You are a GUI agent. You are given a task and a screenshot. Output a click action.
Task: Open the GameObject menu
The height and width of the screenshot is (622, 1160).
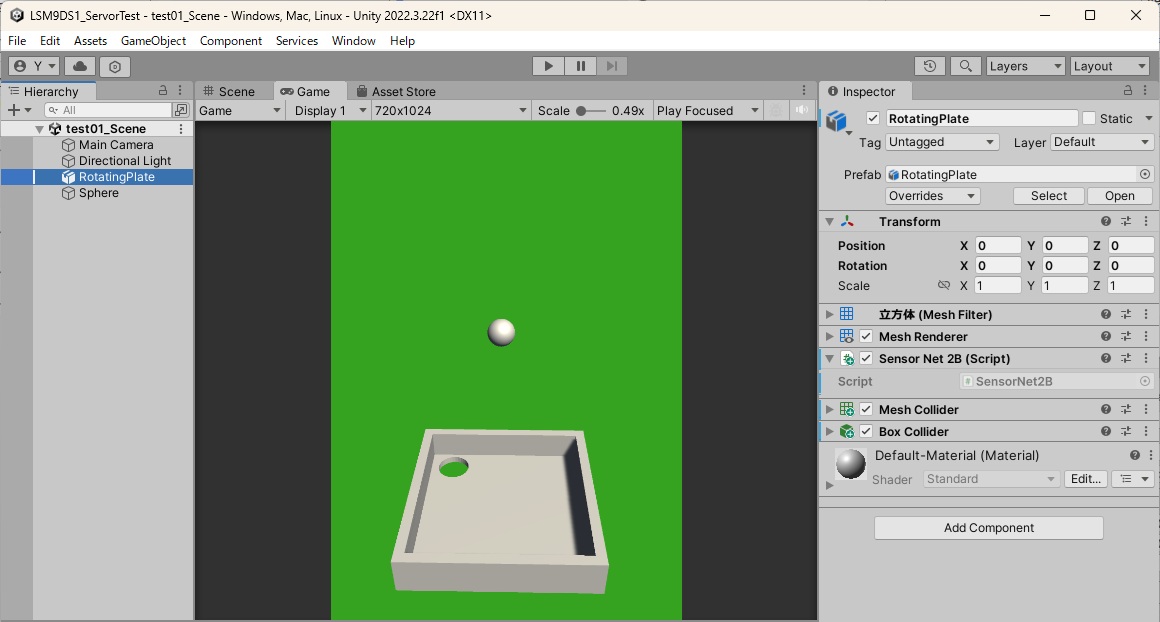tap(153, 41)
